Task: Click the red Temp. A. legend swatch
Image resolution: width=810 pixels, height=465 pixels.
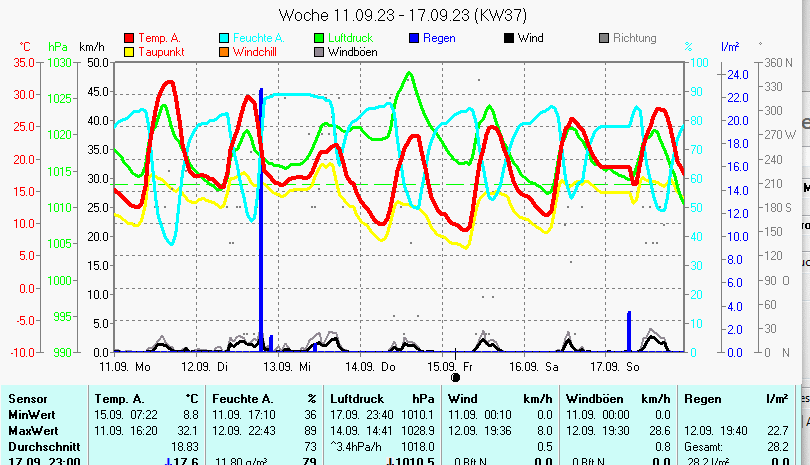Action: pyautogui.click(x=128, y=38)
